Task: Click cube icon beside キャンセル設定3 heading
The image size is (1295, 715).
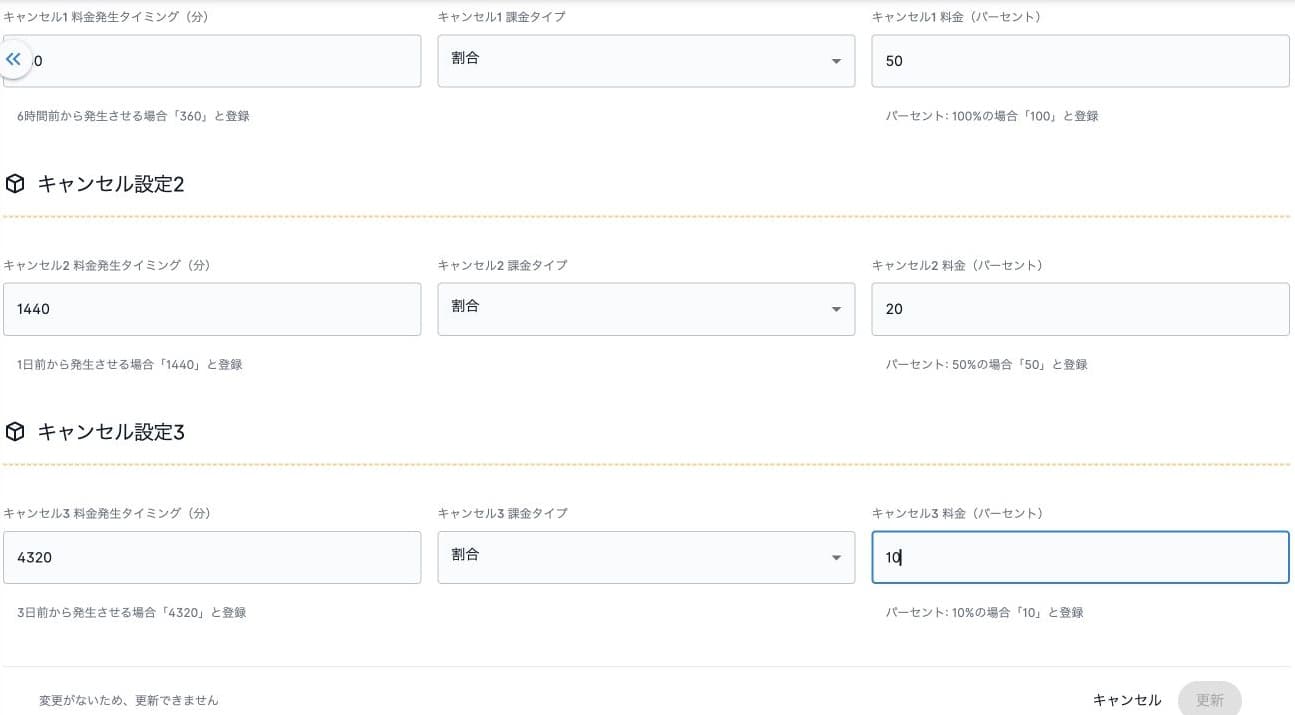Action: click(x=15, y=432)
